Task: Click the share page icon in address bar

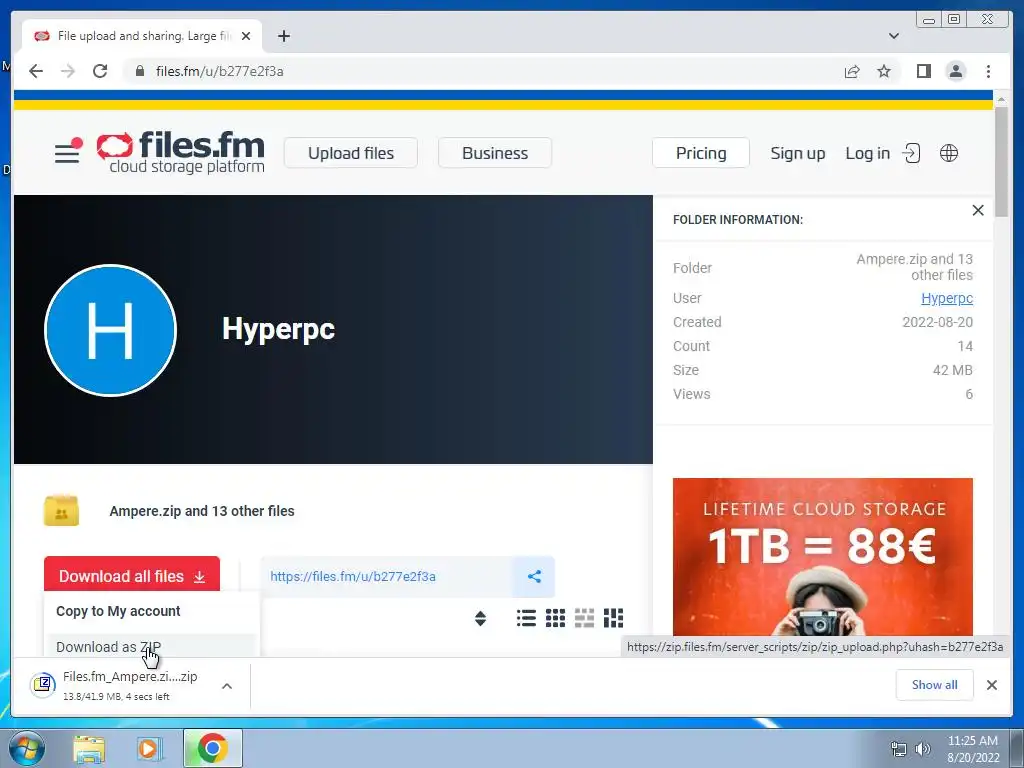Action: (852, 71)
